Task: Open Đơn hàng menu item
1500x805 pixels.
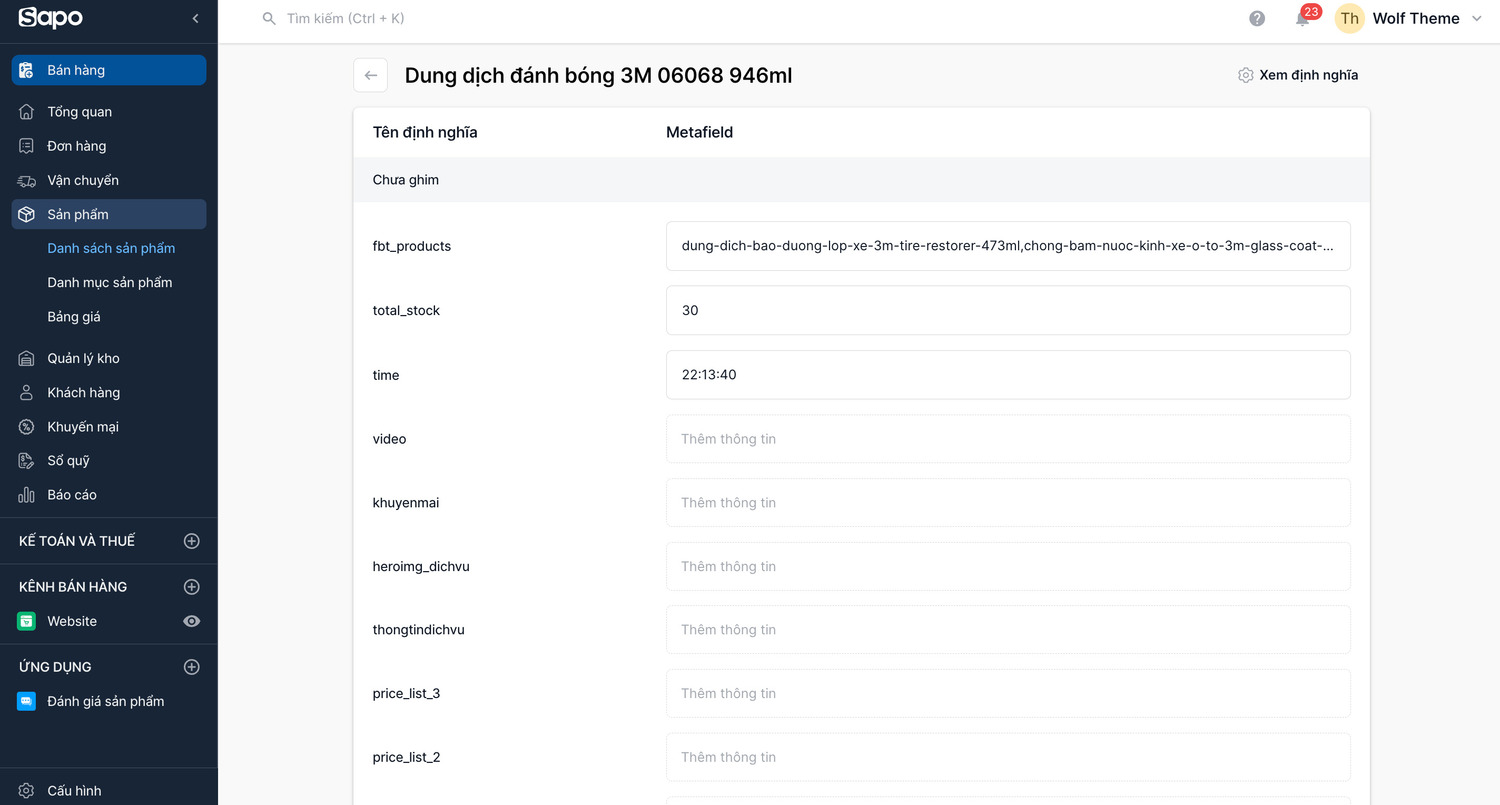Action: click(109, 146)
